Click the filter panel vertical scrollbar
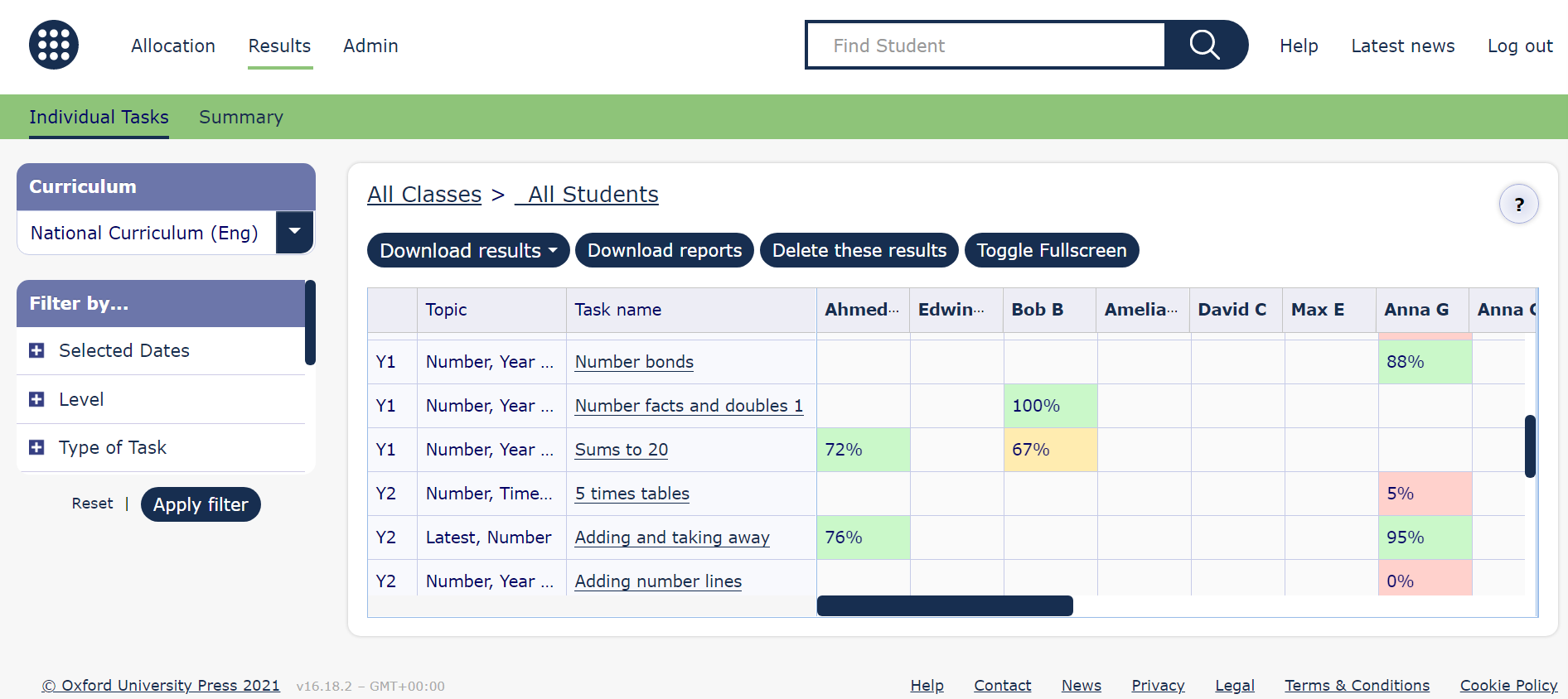Screen dimensions: 1568x699 tap(310, 323)
